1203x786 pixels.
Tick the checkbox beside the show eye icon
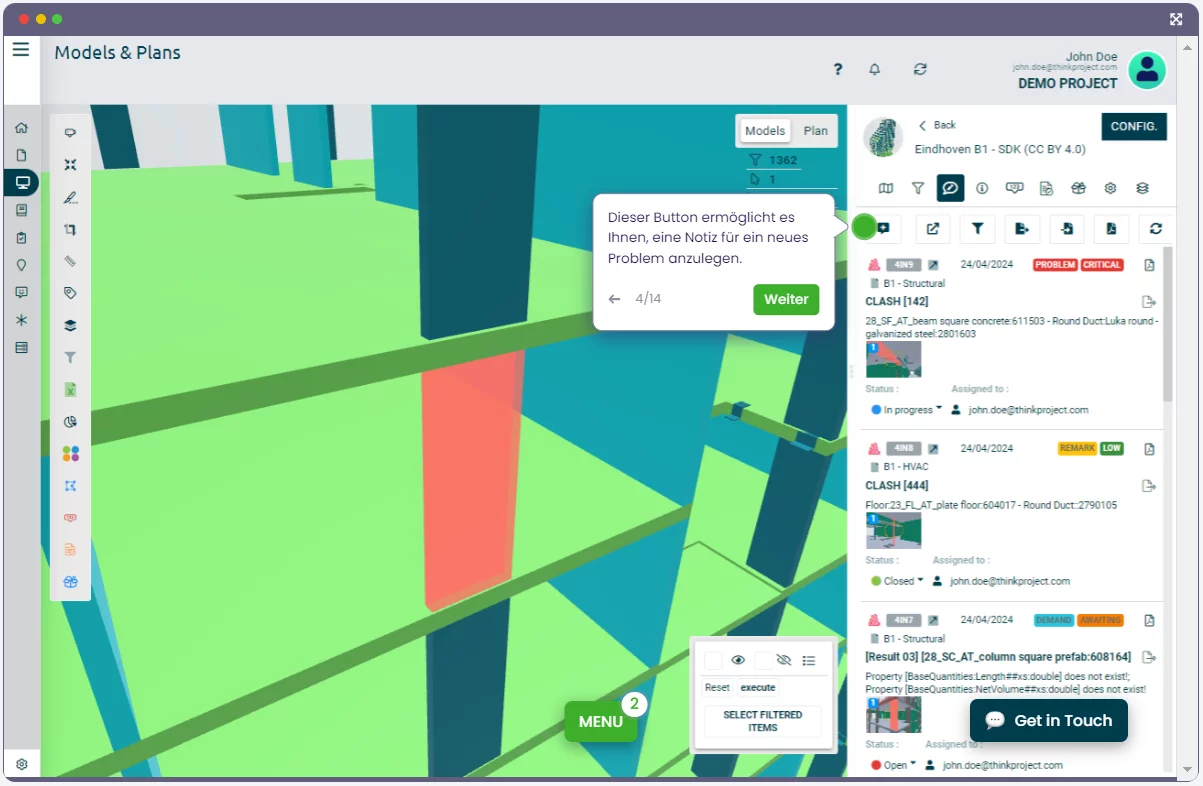pyautogui.click(x=713, y=661)
